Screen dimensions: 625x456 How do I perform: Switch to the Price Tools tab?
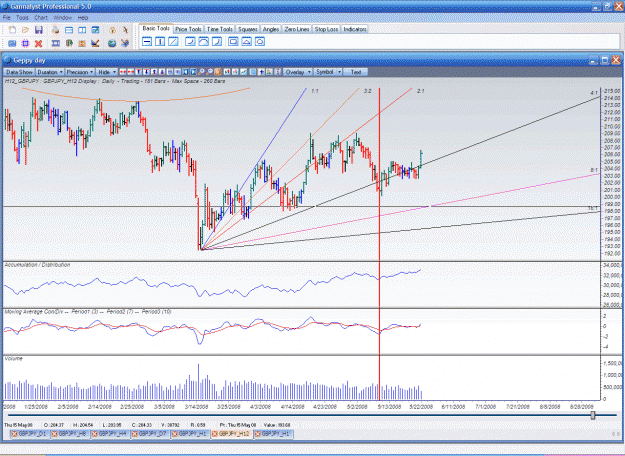click(x=188, y=29)
